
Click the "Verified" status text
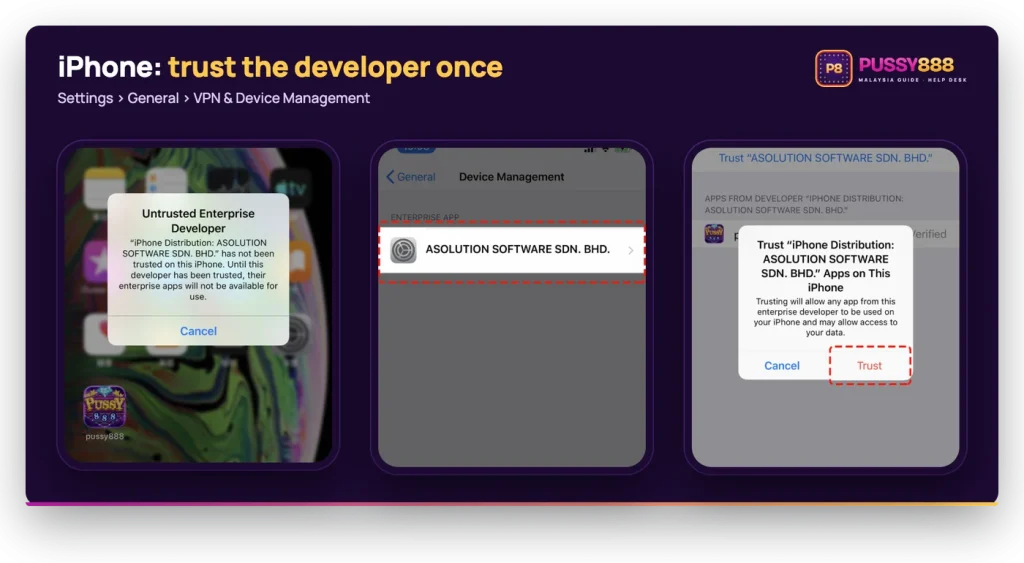click(x=929, y=234)
